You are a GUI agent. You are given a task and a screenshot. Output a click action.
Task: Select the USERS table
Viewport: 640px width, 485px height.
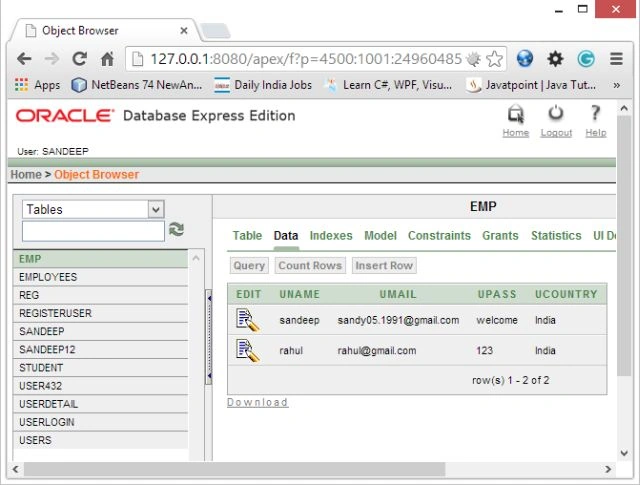click(x=100, y=440)
